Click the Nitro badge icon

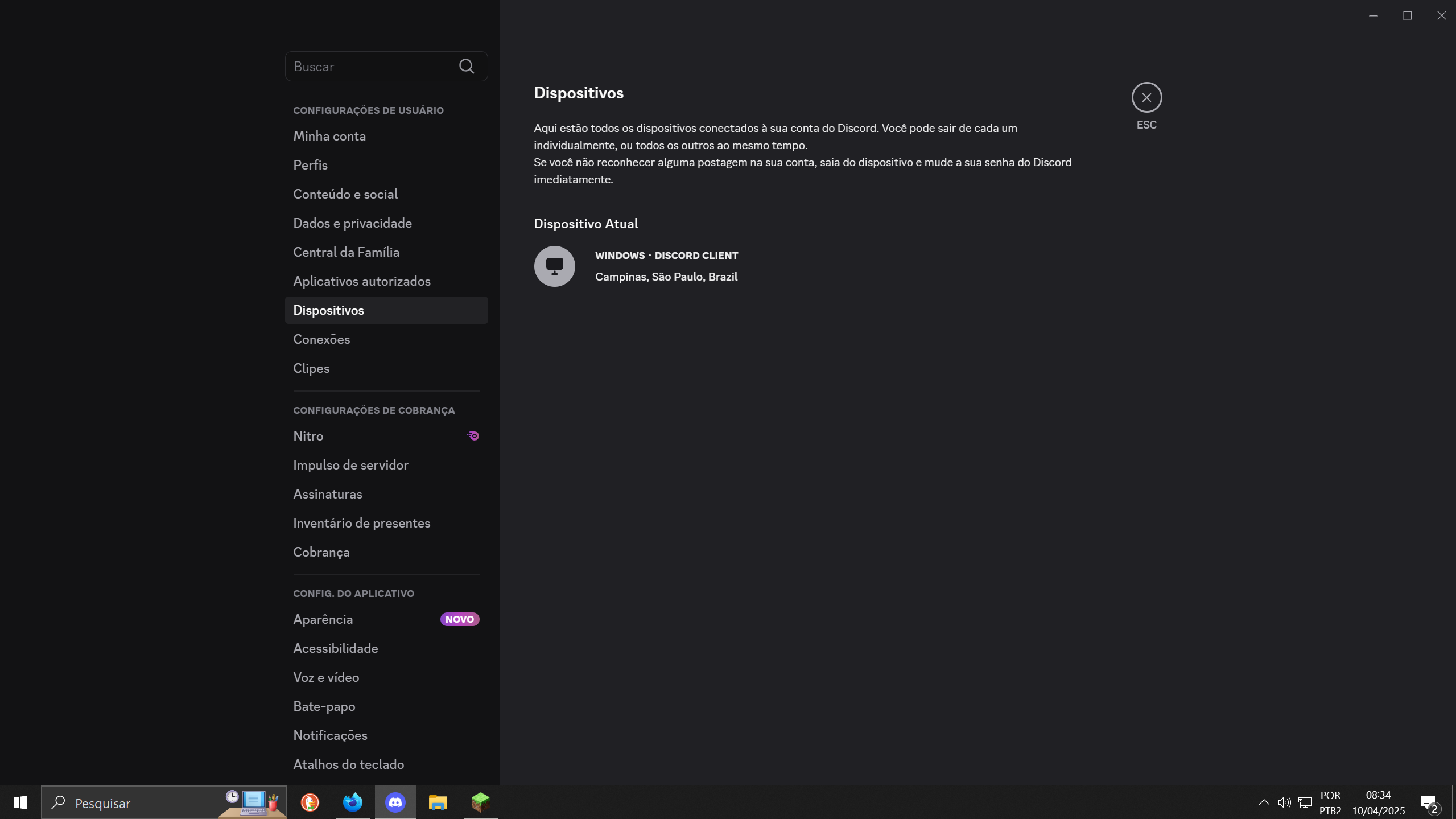point(473,436)
